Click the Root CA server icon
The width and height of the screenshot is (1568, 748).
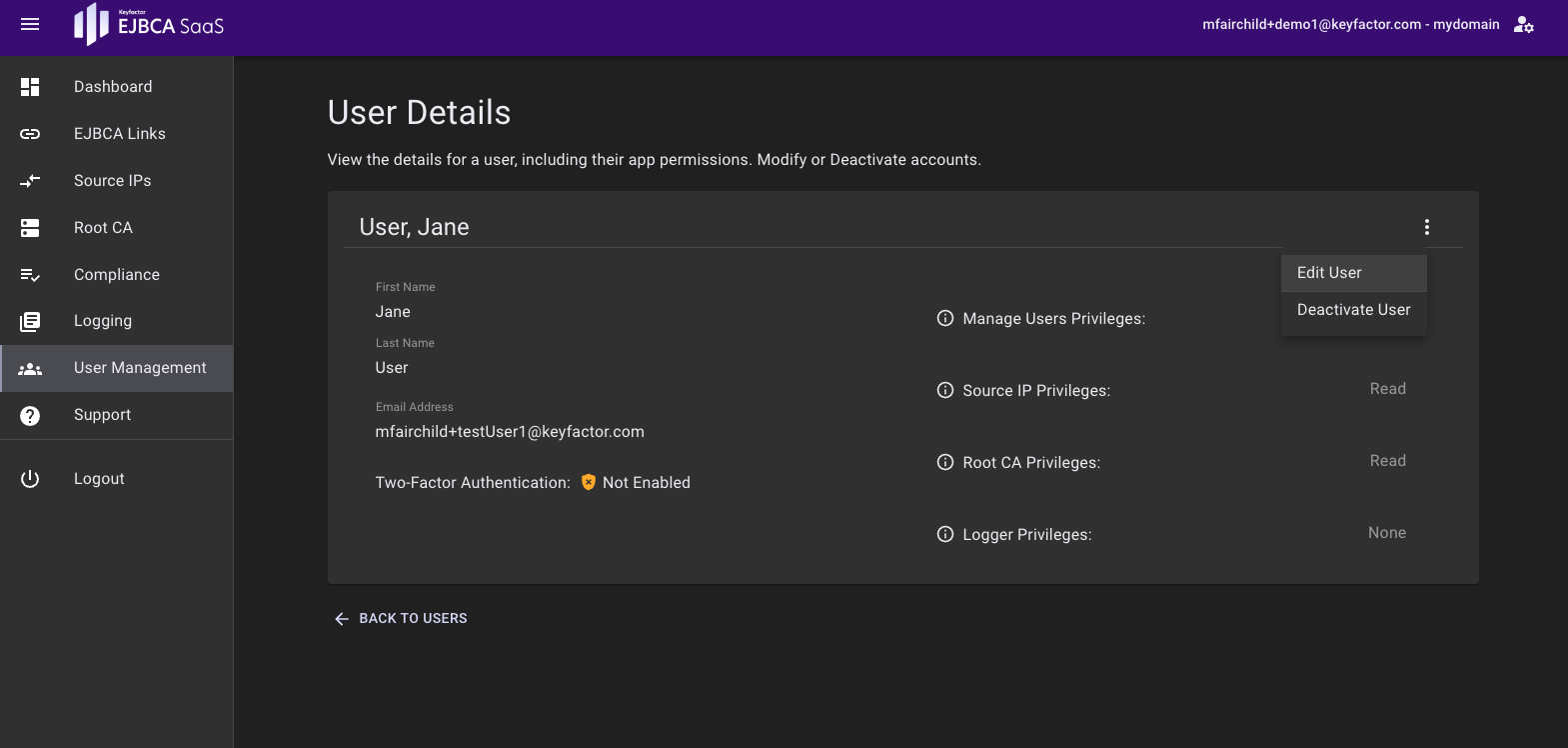click(x=30, y=228)
